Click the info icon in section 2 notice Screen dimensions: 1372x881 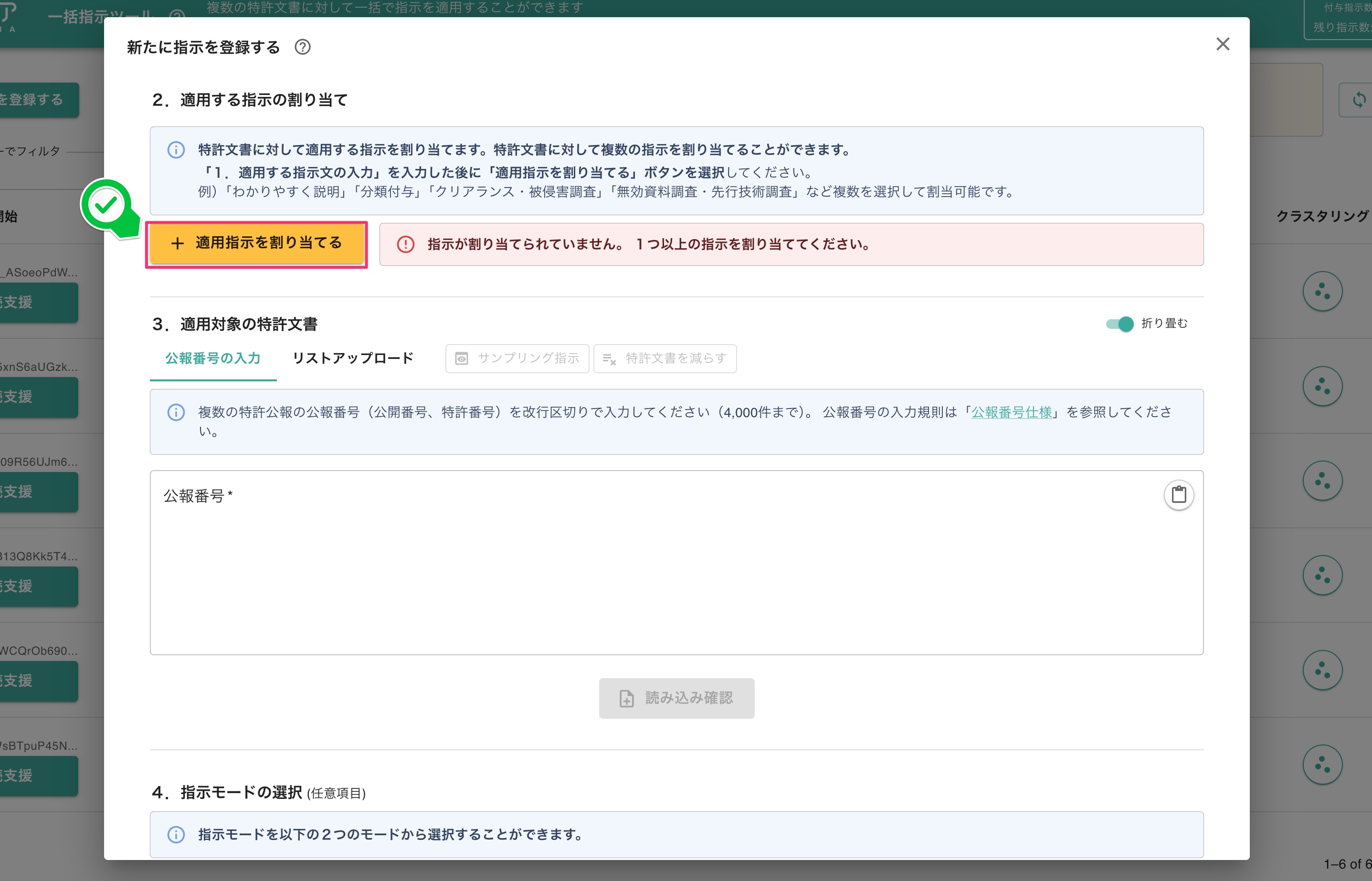click(176, 150)
